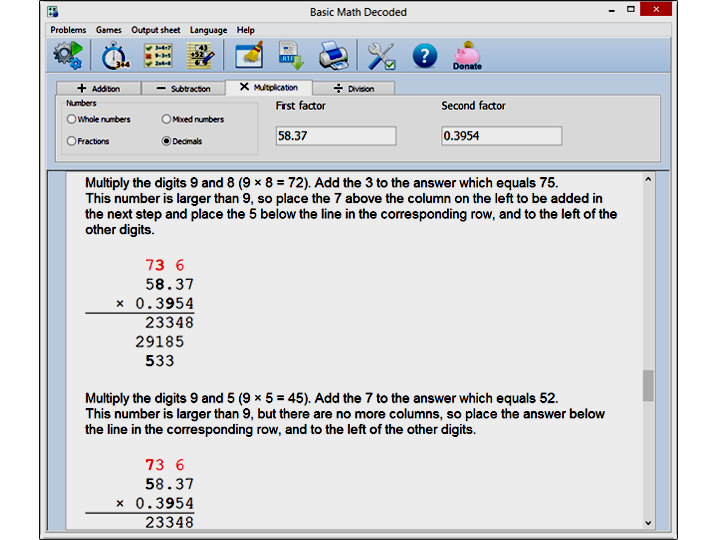This screenshot has height=540, width=720.
Task: Maximize the Basic Math Decoded window
Action: coord(631,10)
